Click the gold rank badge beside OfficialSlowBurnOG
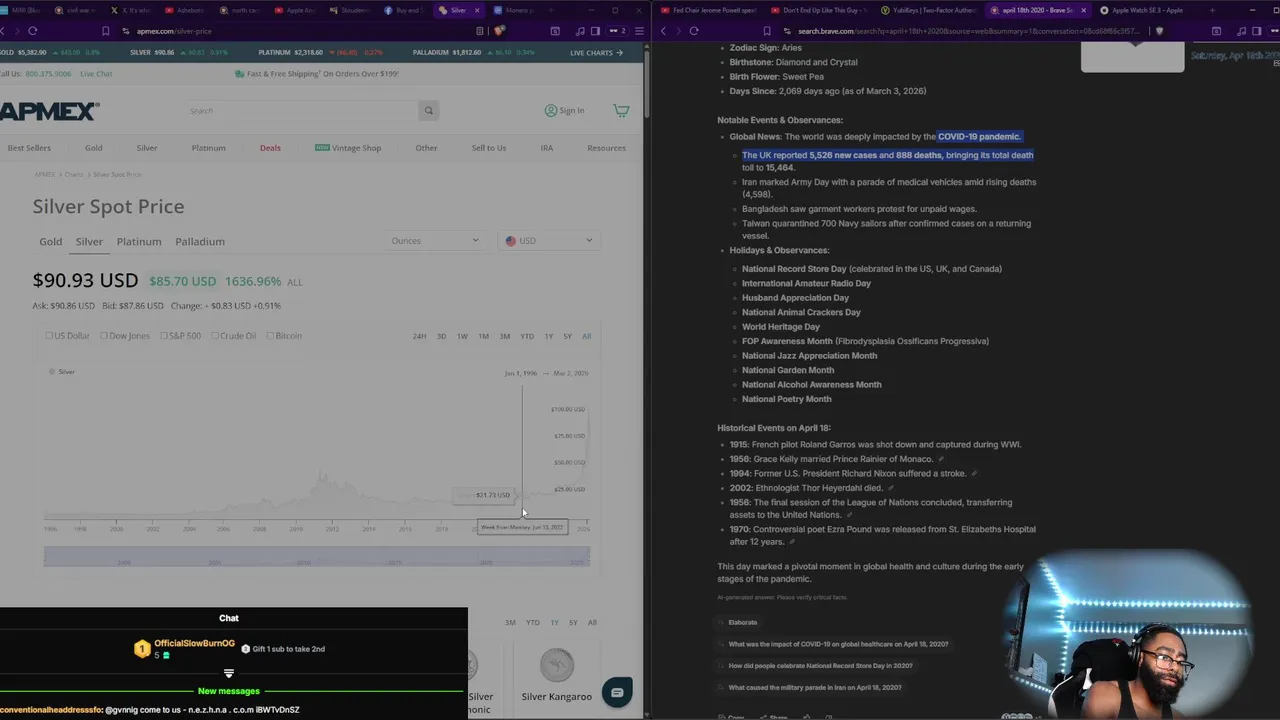 pos(142,649)
